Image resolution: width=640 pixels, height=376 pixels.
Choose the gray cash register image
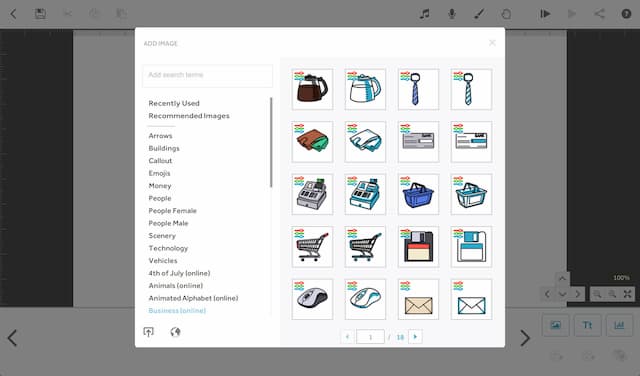(312, 194)
